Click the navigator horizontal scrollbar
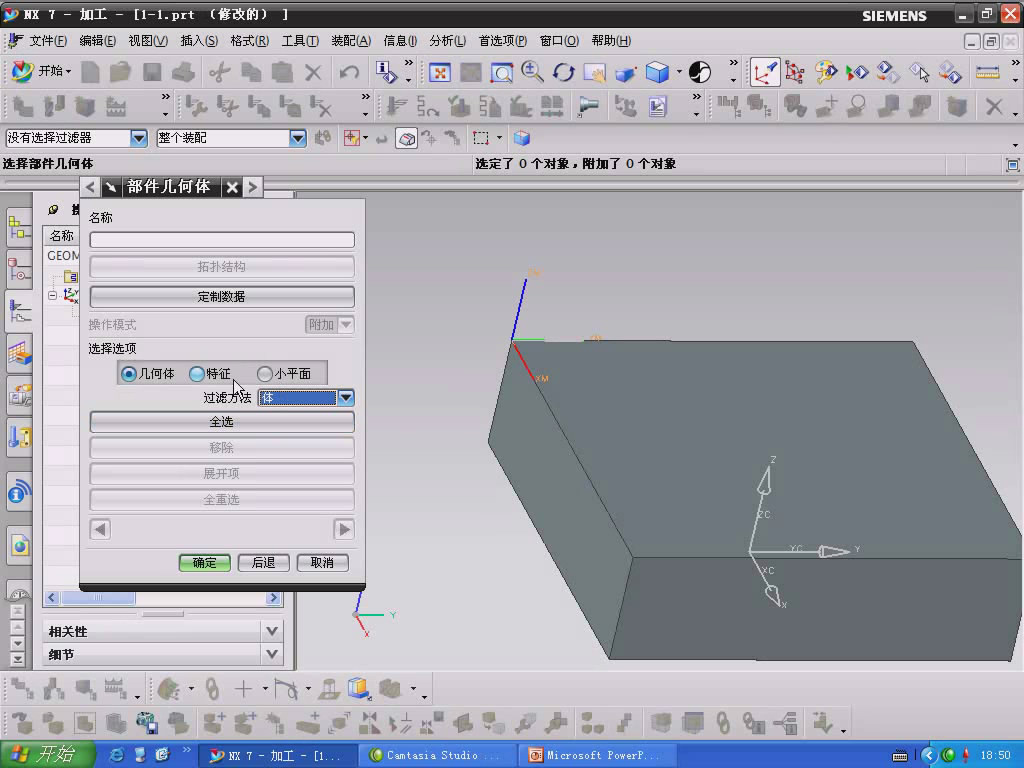Screen dimensions: 1024x768 point(163,597)
